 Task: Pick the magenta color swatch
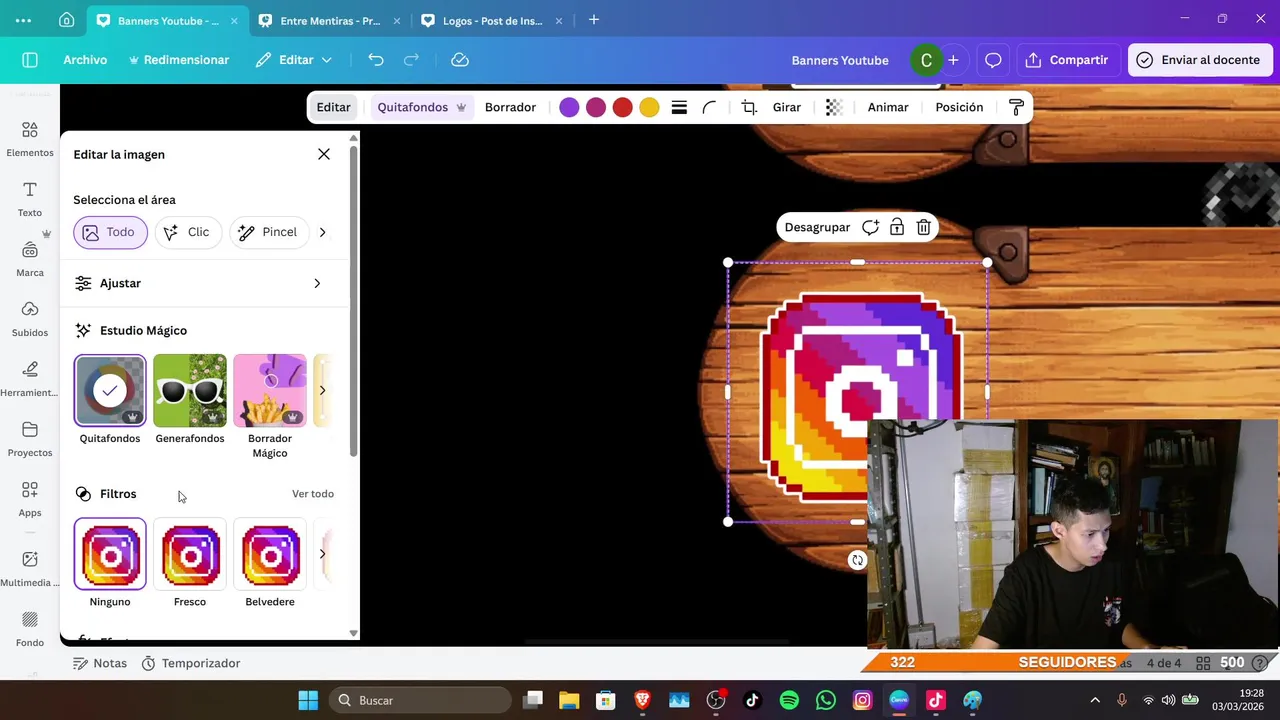pyautogui.click(x=596, y=107)
